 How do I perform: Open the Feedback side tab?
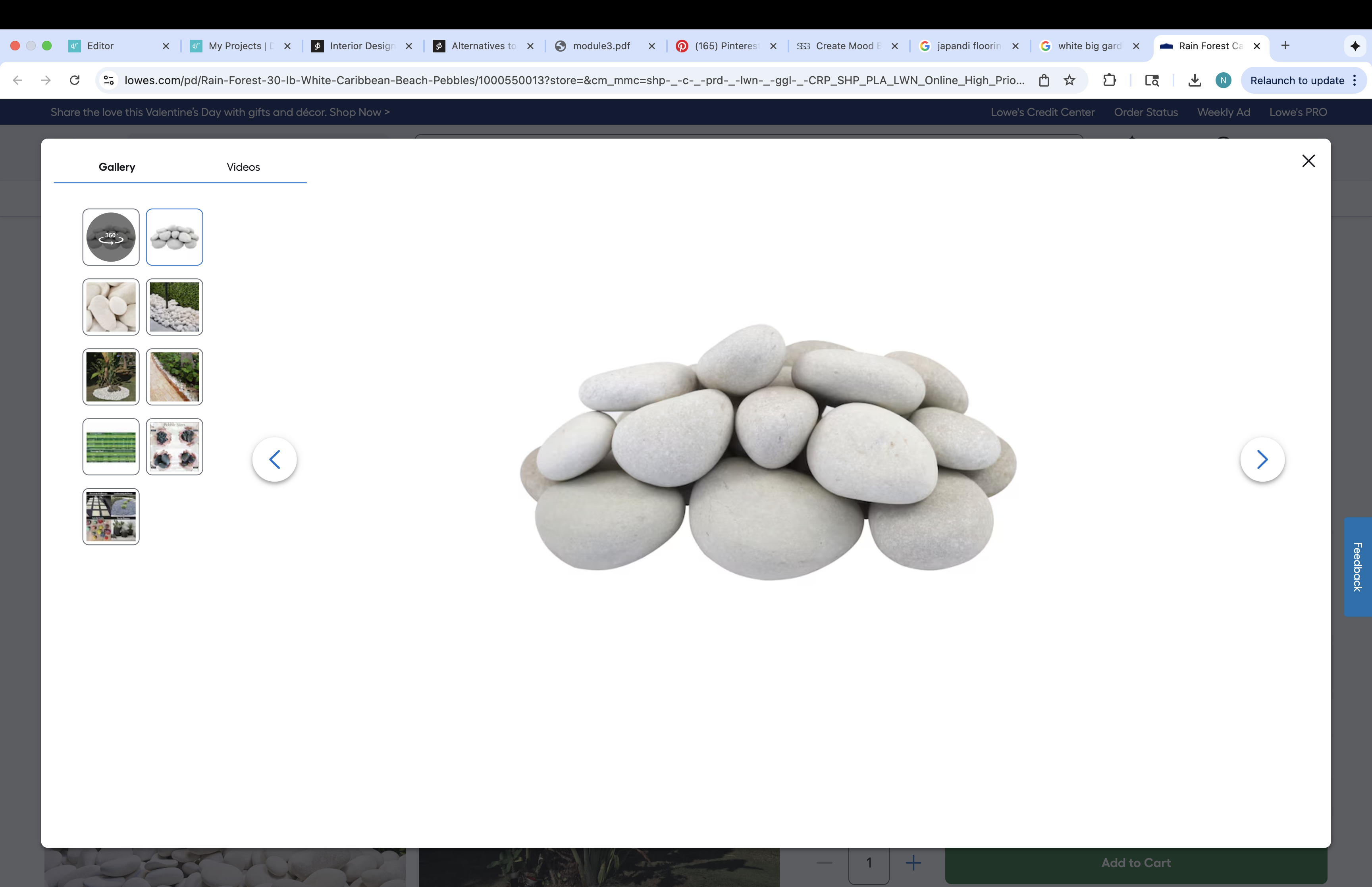tap(1358, 567)
